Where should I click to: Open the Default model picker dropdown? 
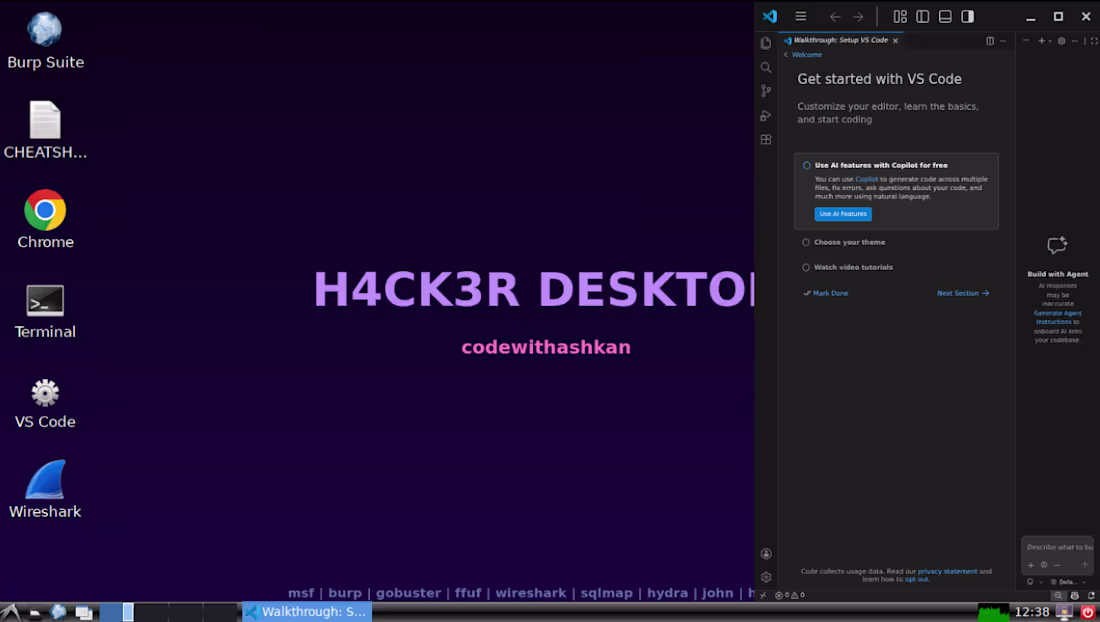[x=1066, y=582]
